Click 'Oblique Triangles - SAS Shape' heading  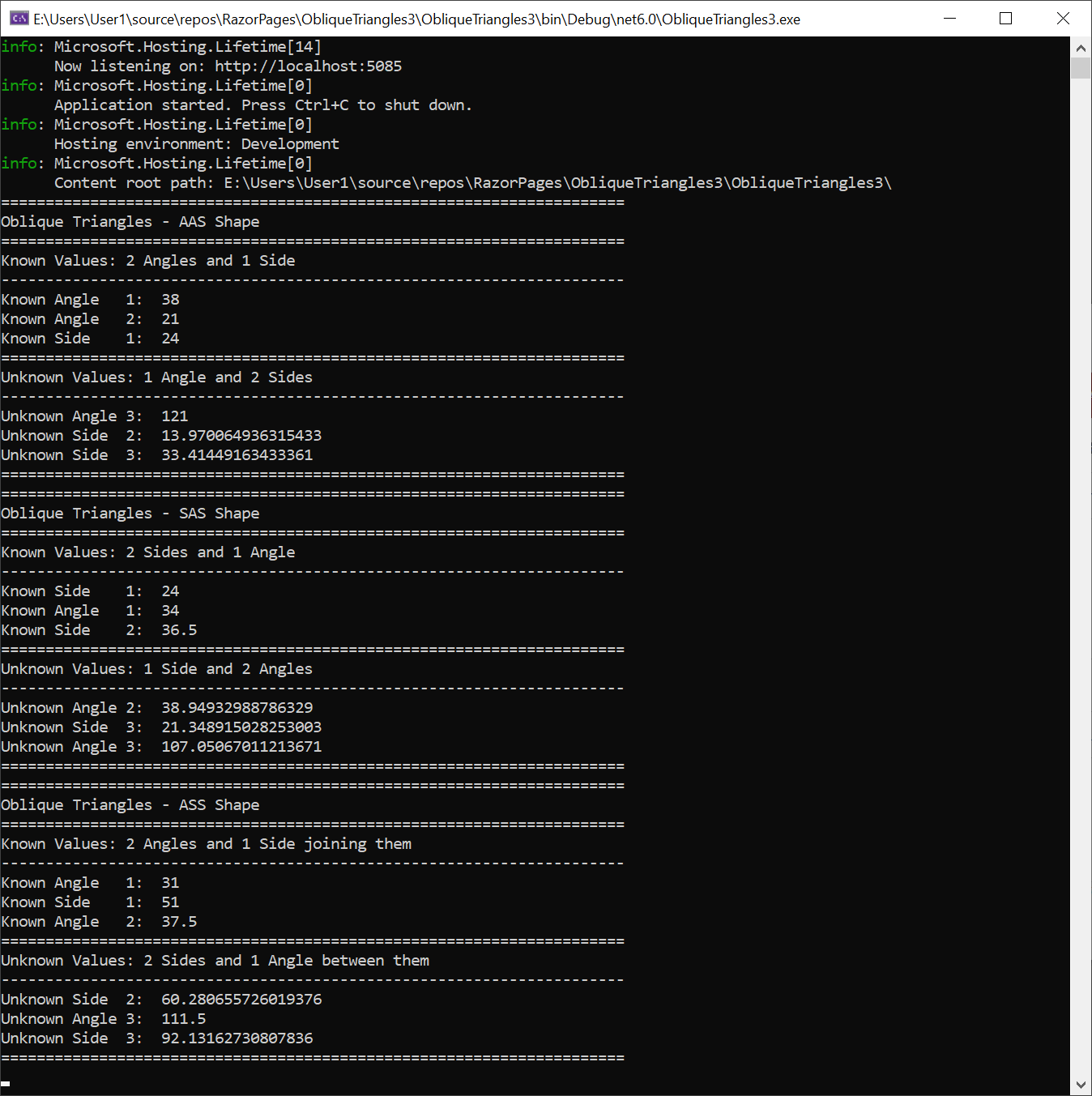(130, 514)
